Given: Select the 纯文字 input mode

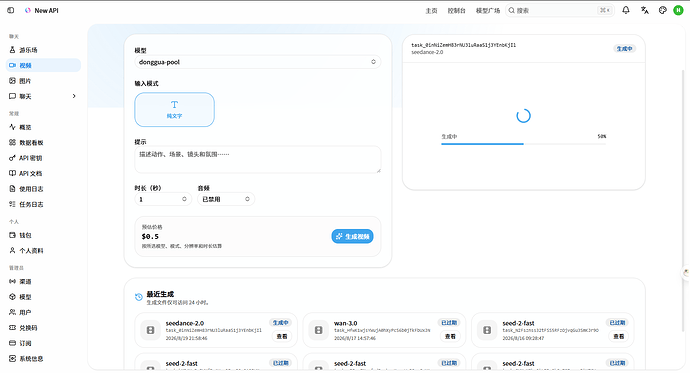Looking at the screenshot, I should point(174,110).
